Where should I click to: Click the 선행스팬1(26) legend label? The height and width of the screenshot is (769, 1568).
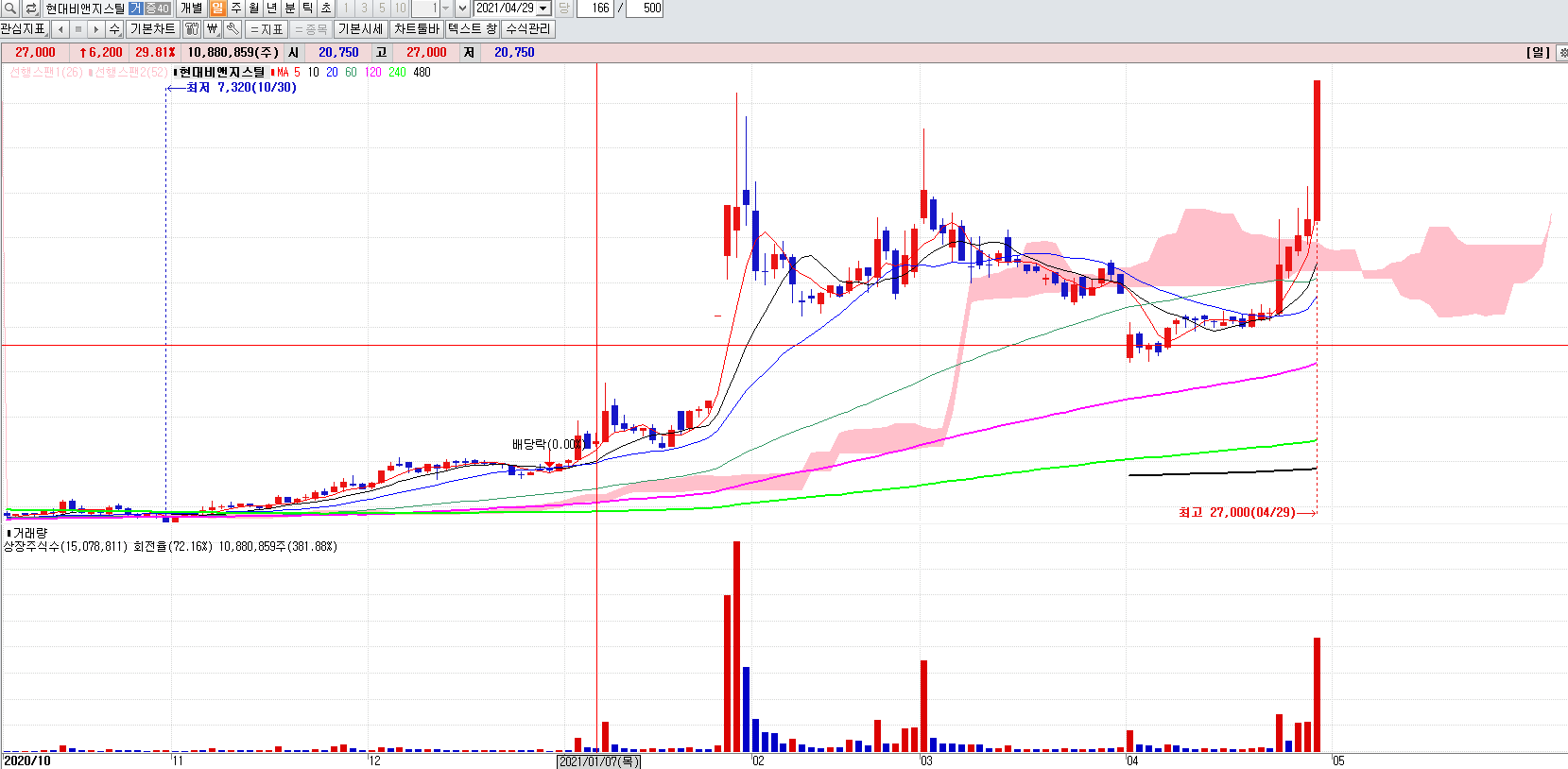[45, 73]
